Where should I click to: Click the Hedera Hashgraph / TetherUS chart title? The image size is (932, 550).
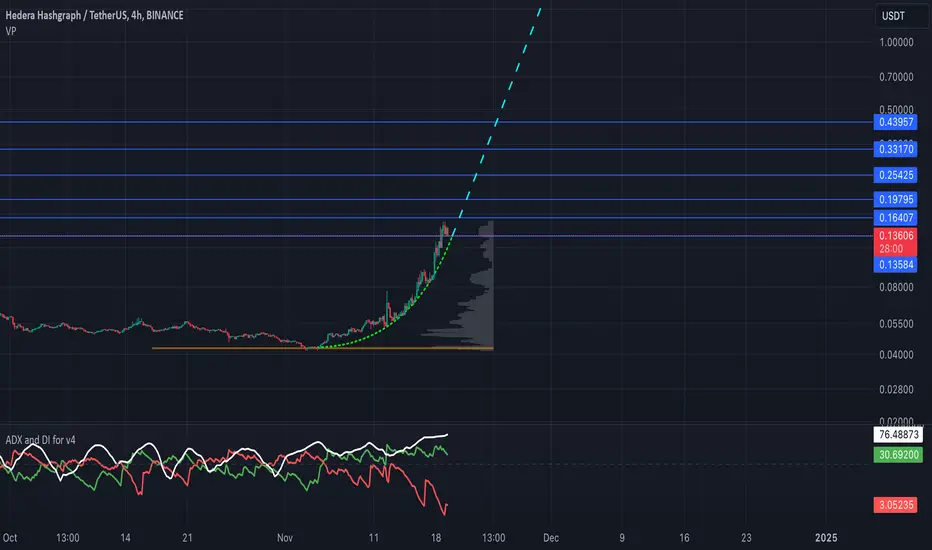pyautogui.click(x=95, y=15)
